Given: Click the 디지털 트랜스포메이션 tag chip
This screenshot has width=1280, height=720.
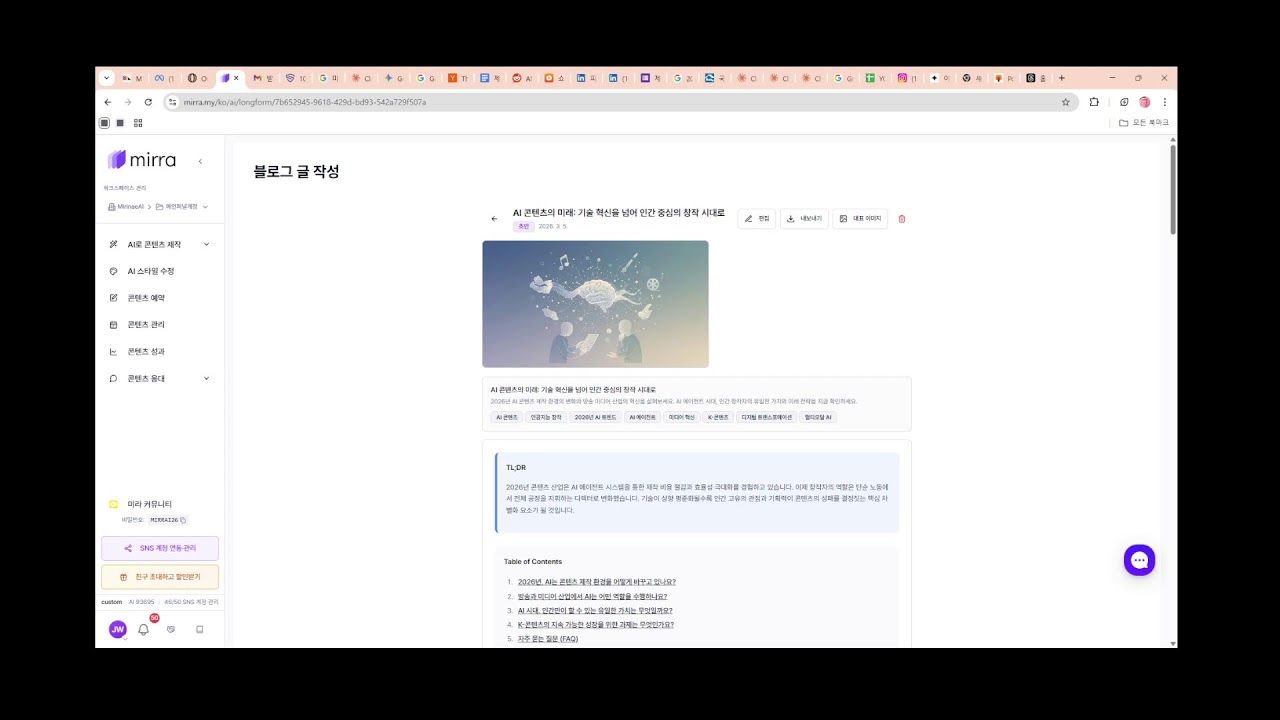Looking at the screenshot, I should click(767, 417).
